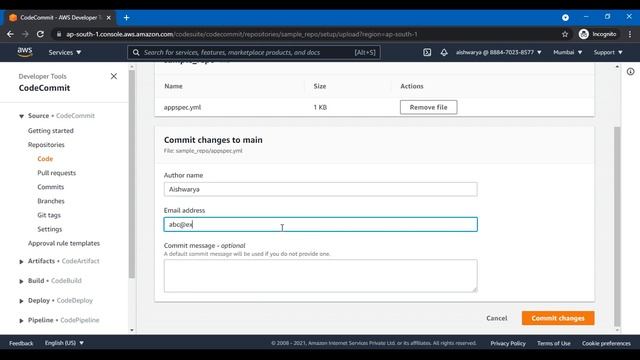Open the Mumbai region selector

click(x=567, y=52)
